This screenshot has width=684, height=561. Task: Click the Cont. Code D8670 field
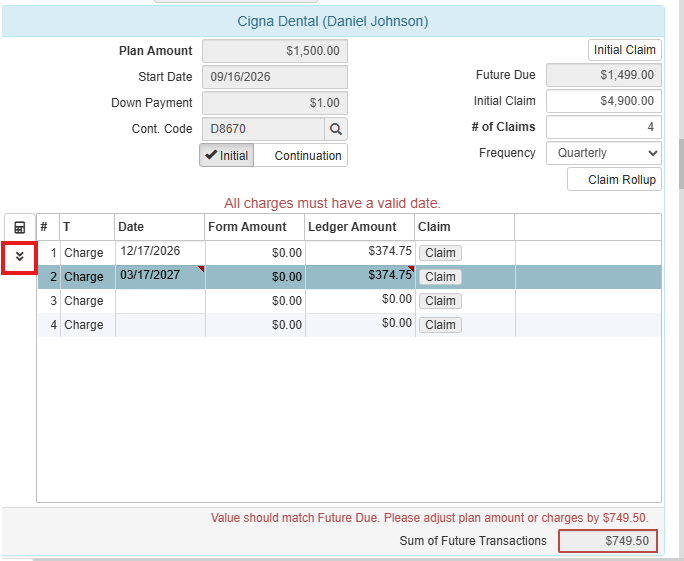pyautogui.click(x=263, y=129)
